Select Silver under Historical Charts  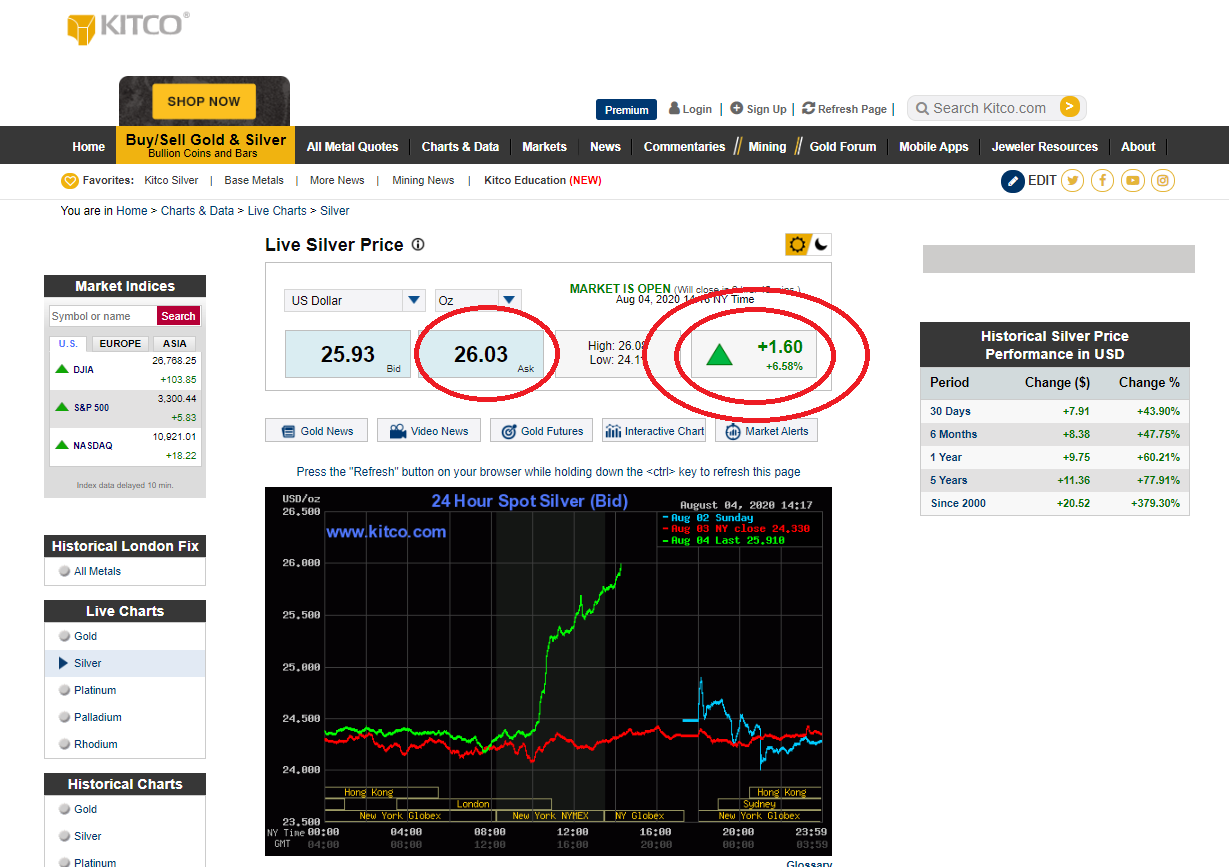coord(87,836)
